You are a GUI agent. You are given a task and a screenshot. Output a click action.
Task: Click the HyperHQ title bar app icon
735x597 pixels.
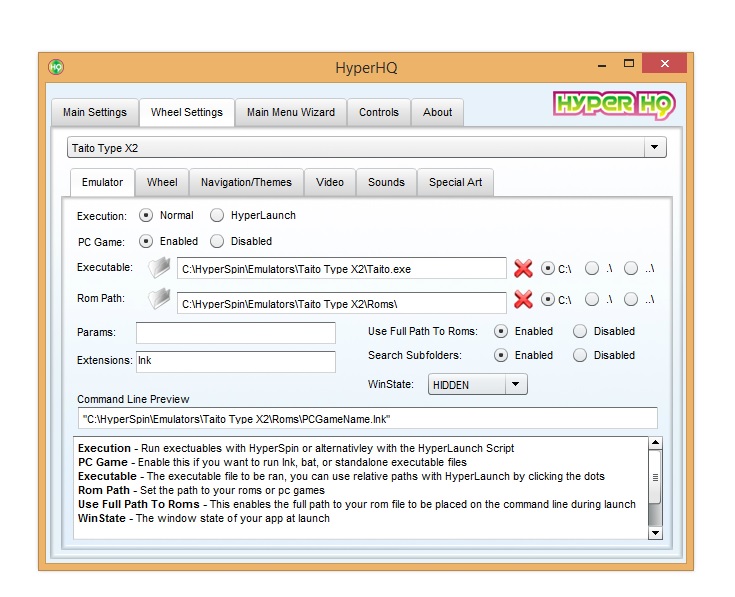coord(56,67)
